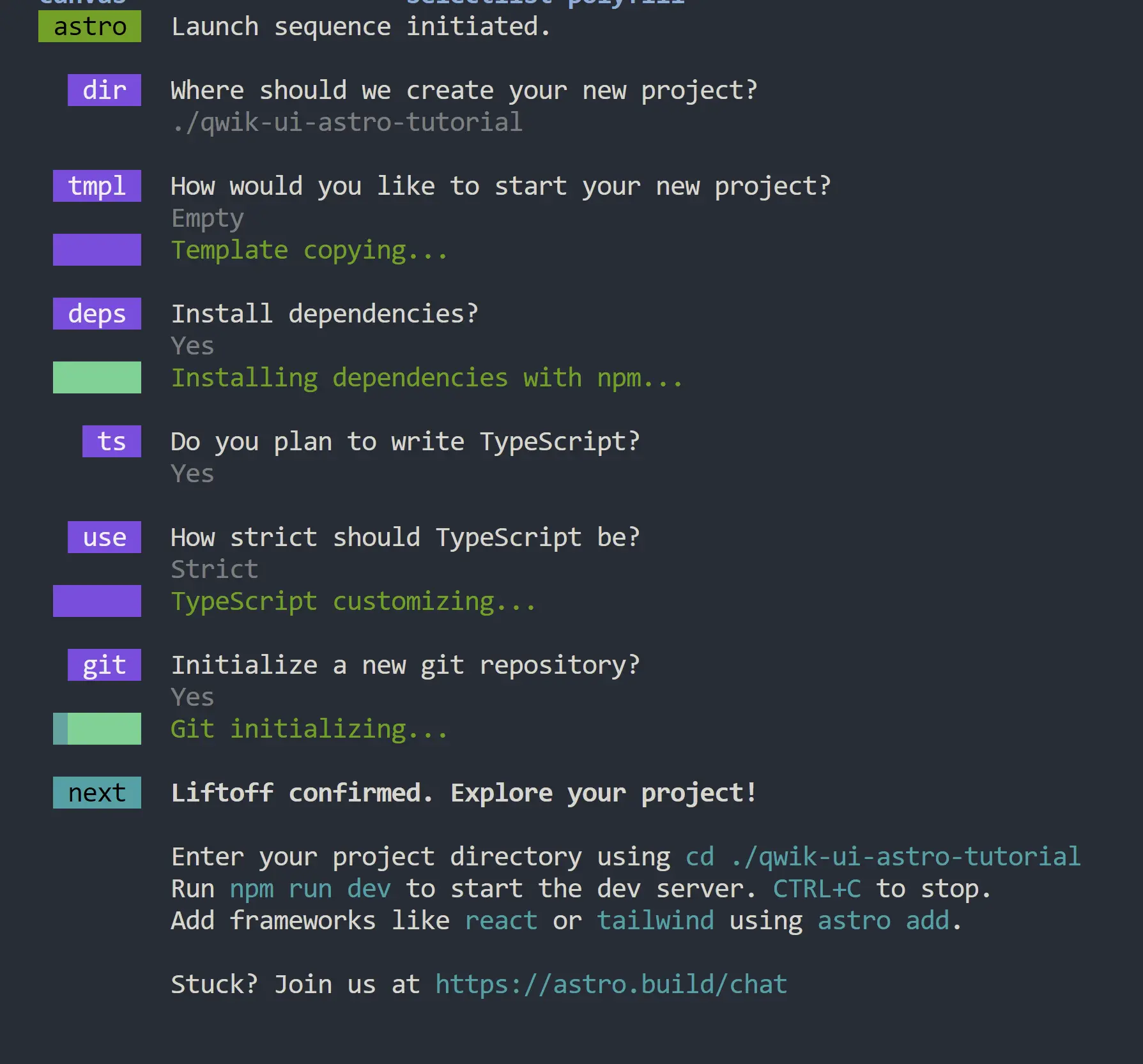Select the tmpl prompt badge
The width and height of the screenshot is (1143, 1064).
96,186
